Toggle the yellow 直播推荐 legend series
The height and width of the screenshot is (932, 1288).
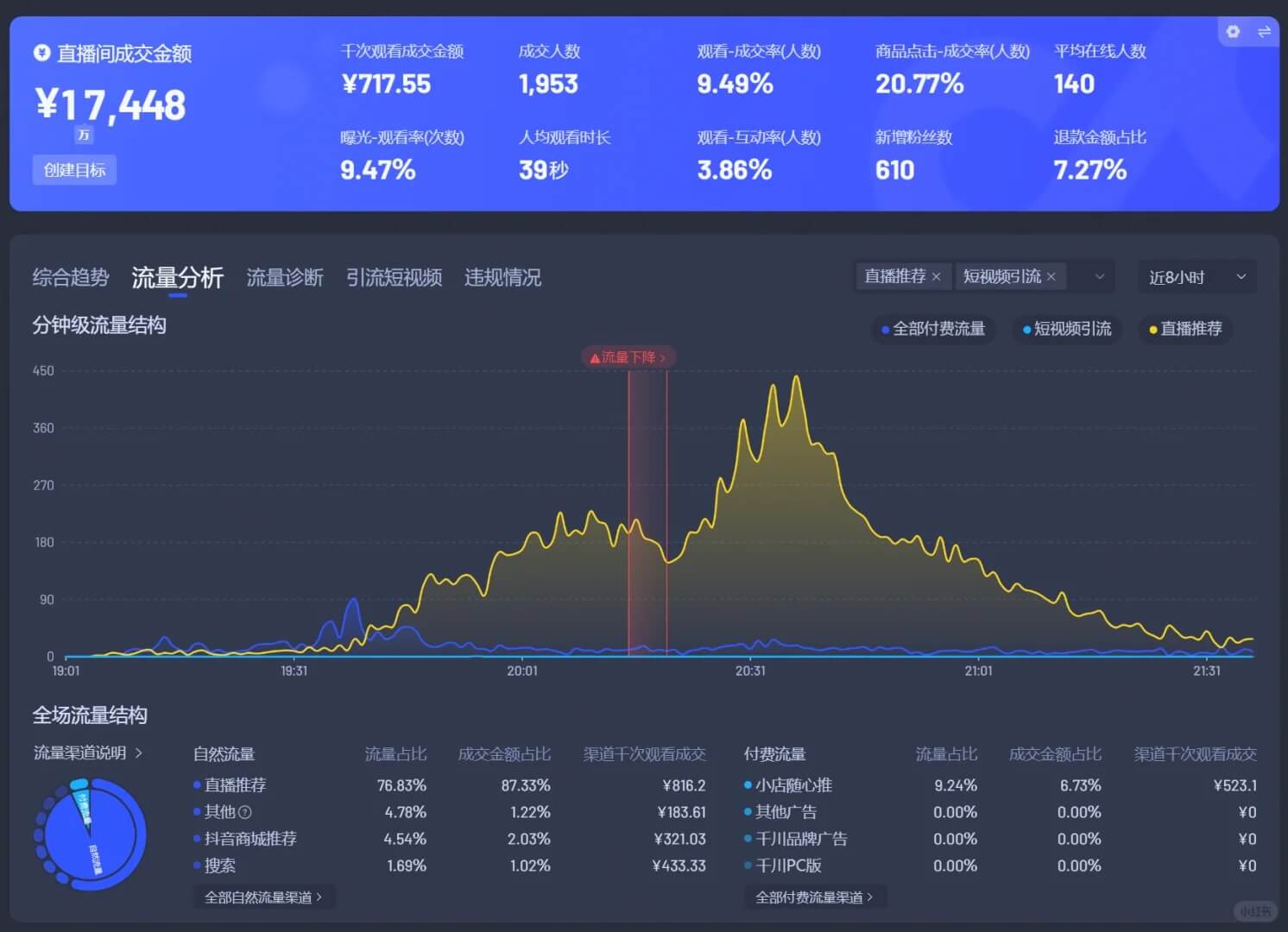[1185, 329]
